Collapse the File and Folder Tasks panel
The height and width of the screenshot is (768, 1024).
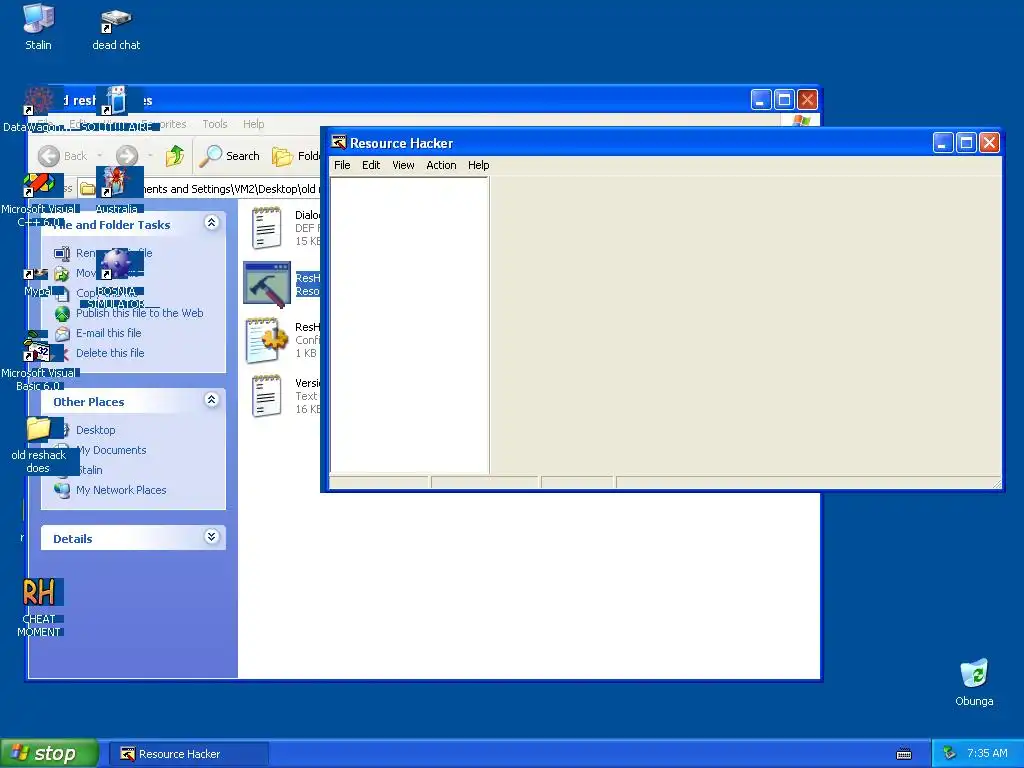212,223
